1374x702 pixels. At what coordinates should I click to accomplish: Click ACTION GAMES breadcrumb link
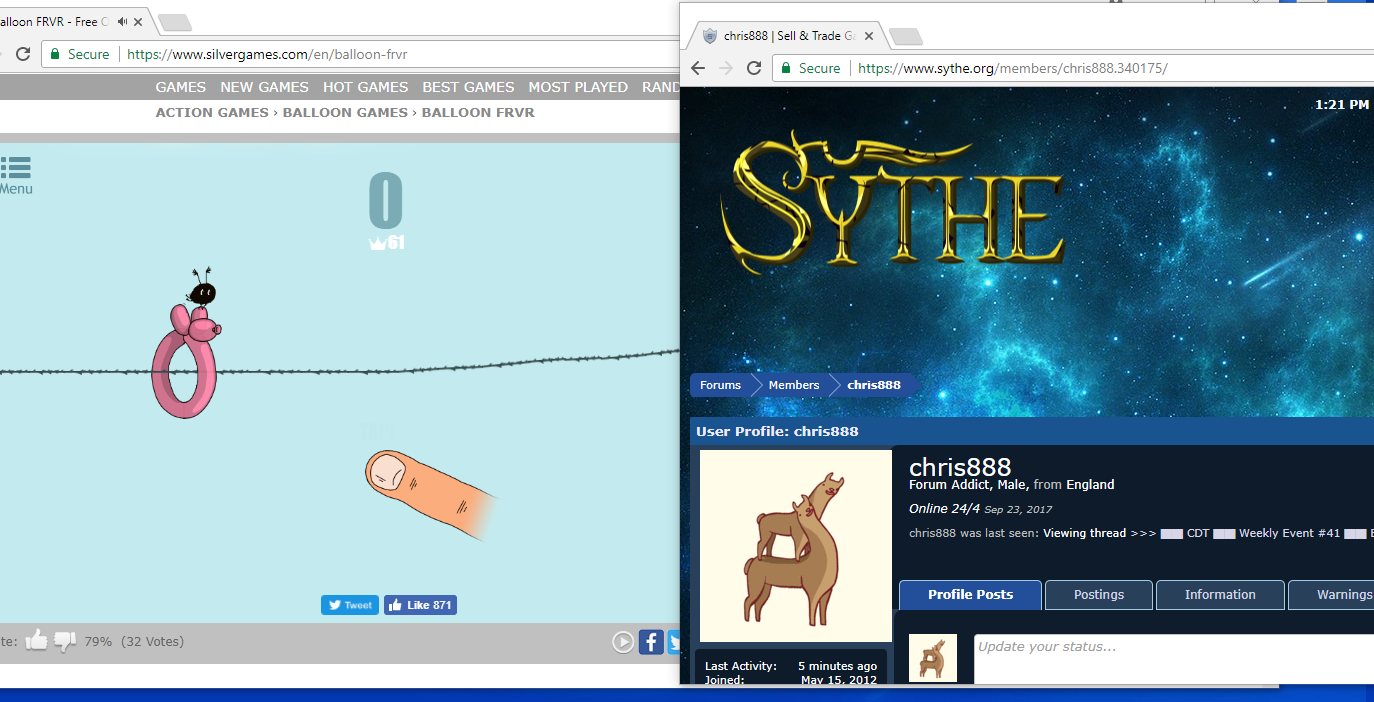coord(212,113)
